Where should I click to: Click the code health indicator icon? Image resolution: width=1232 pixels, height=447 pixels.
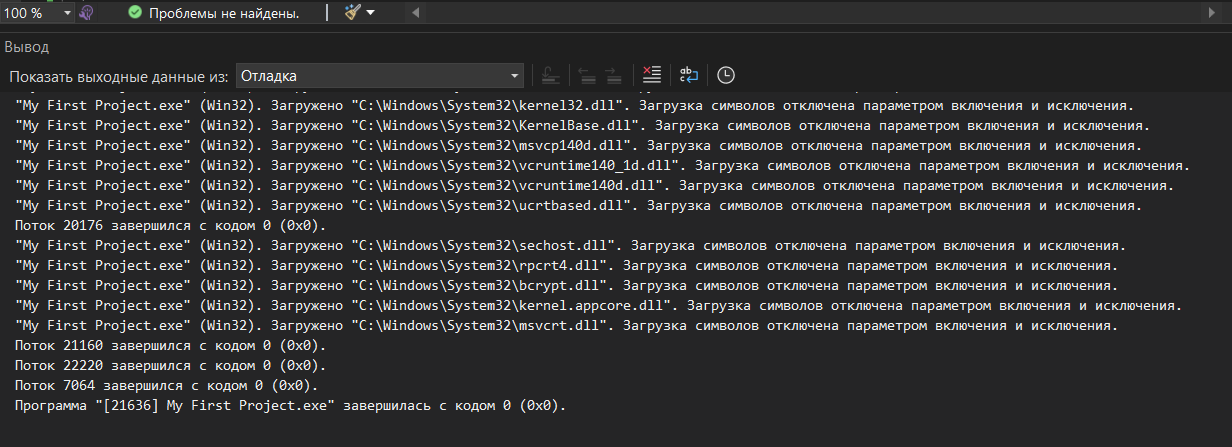click(87, 13)
